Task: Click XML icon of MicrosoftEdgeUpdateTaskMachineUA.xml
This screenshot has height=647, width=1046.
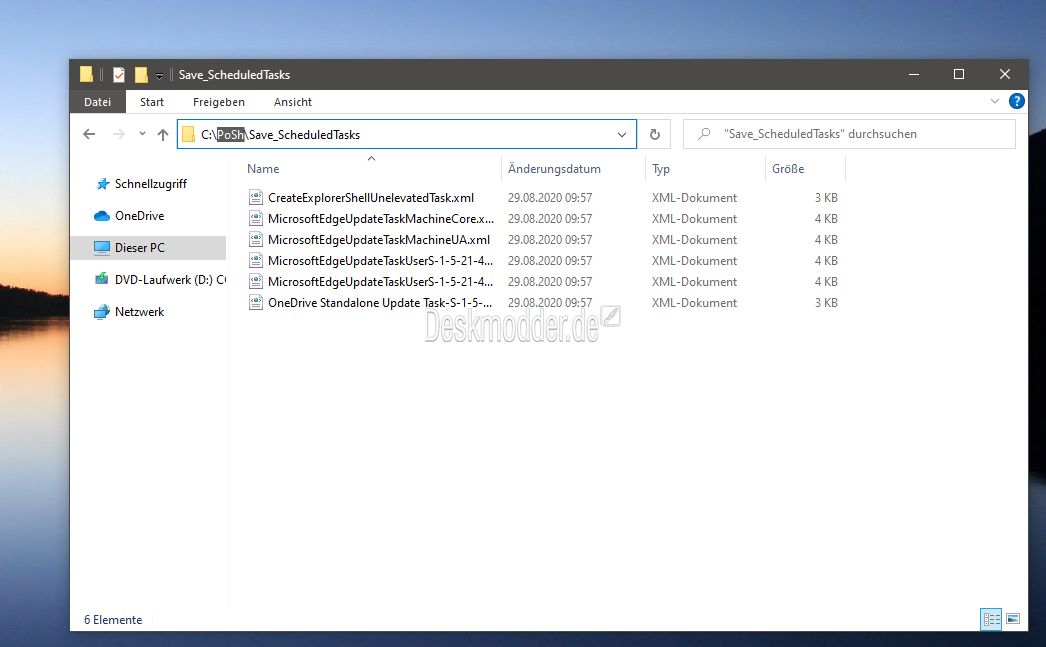Action: (x=255, y=239)
